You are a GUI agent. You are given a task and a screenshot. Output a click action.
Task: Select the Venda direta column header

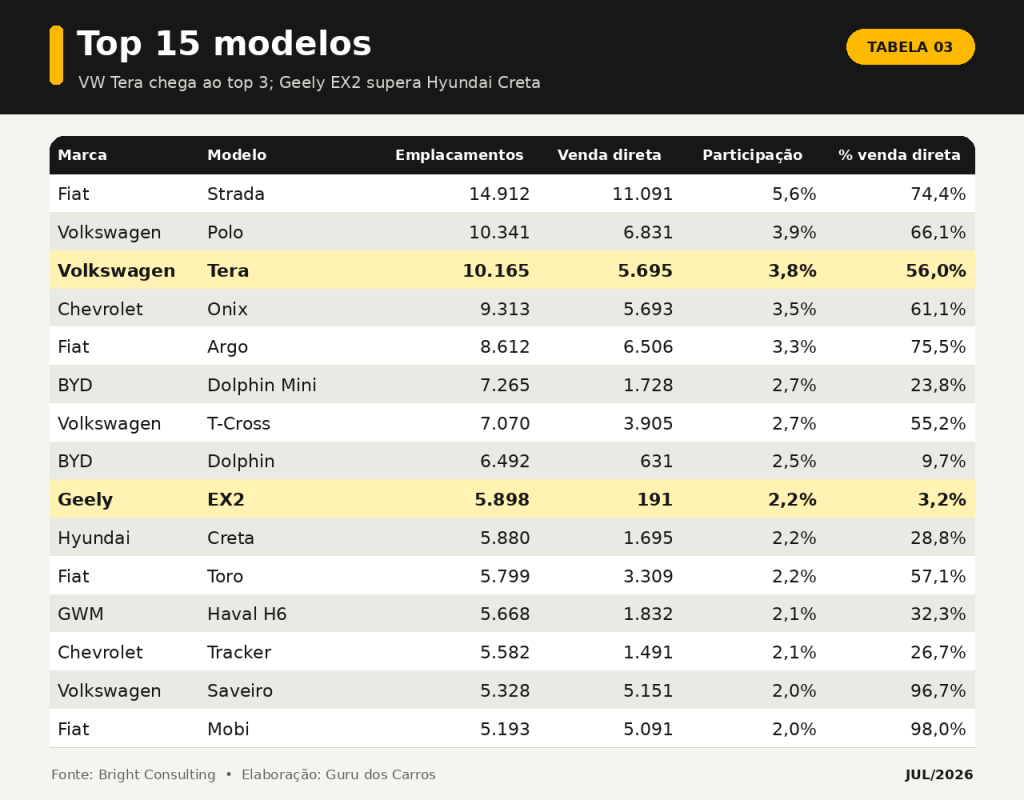[609, 155]
